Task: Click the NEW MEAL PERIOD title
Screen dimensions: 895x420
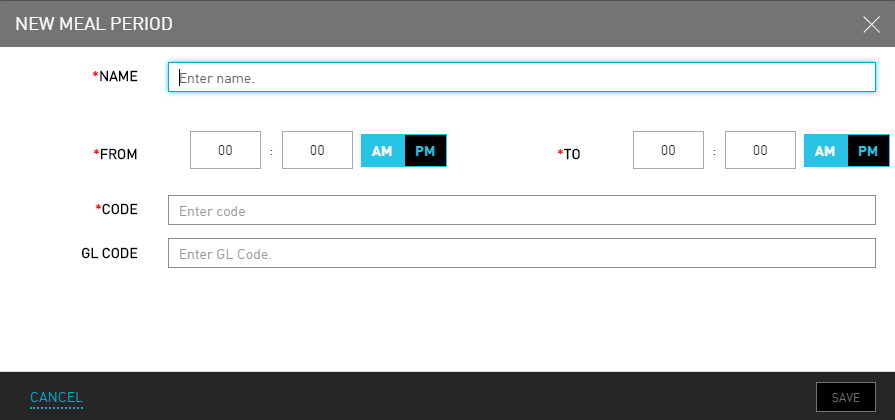Action: (94, 24)
